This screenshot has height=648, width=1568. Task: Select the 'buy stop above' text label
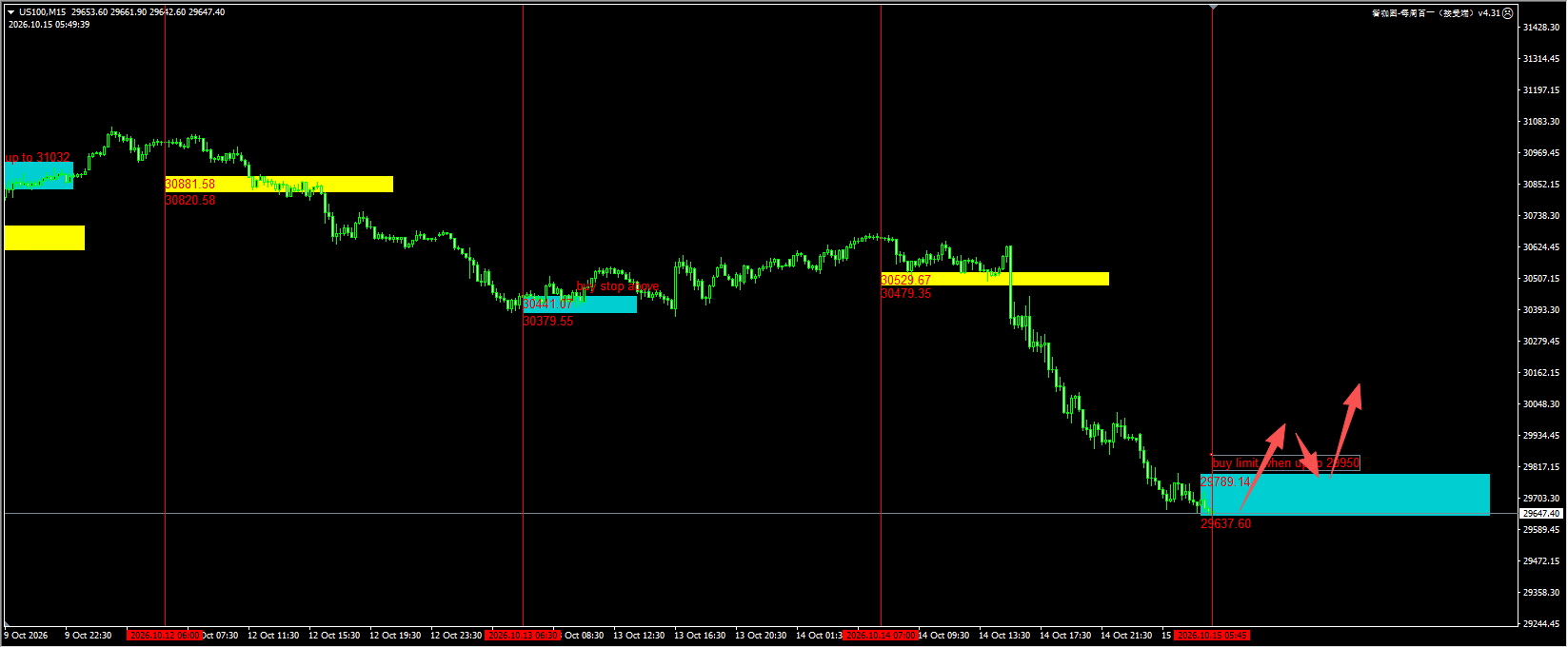click(x=618, y=286)
